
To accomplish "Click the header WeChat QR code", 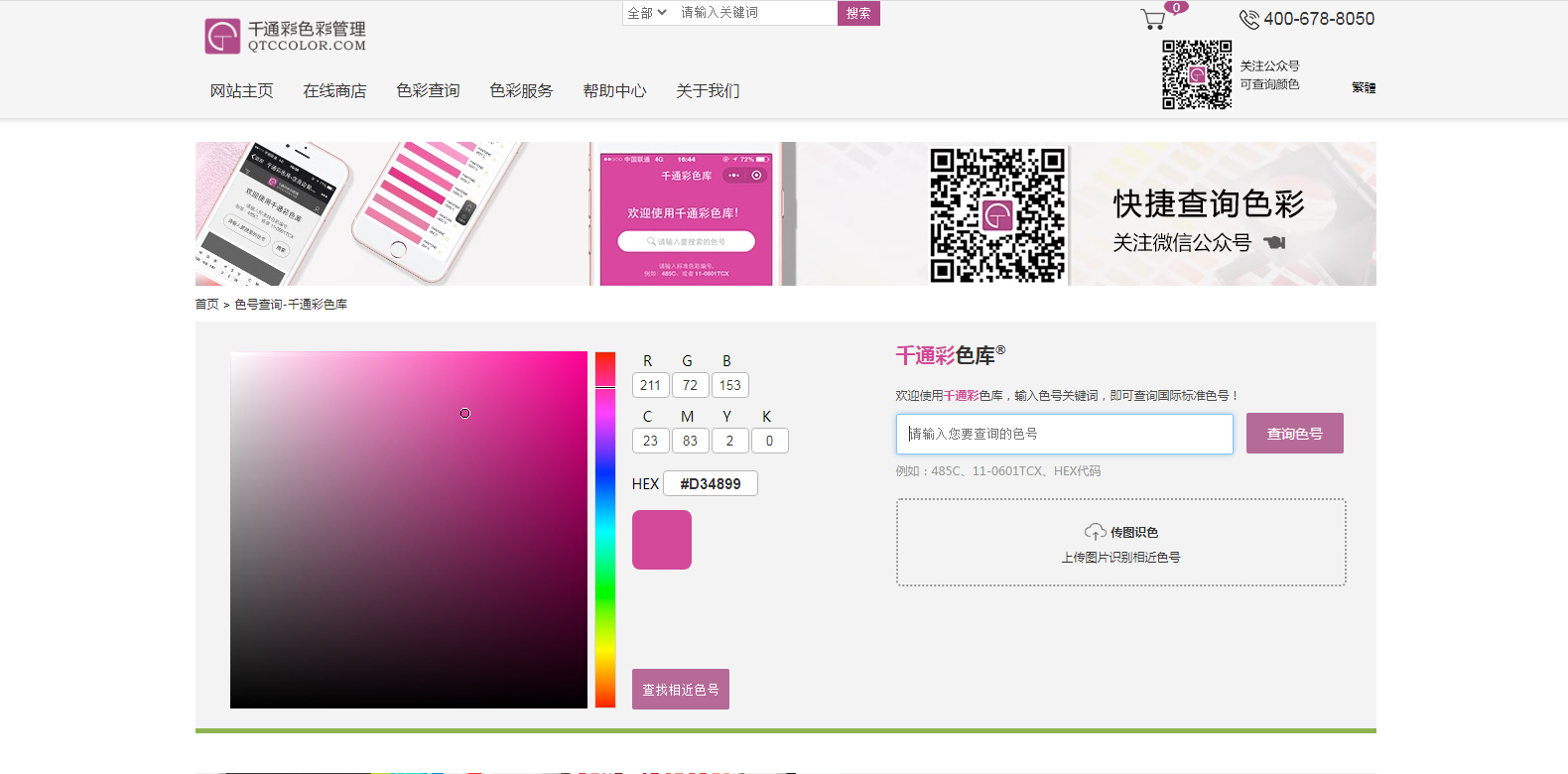I will (x=1197, y=74).
